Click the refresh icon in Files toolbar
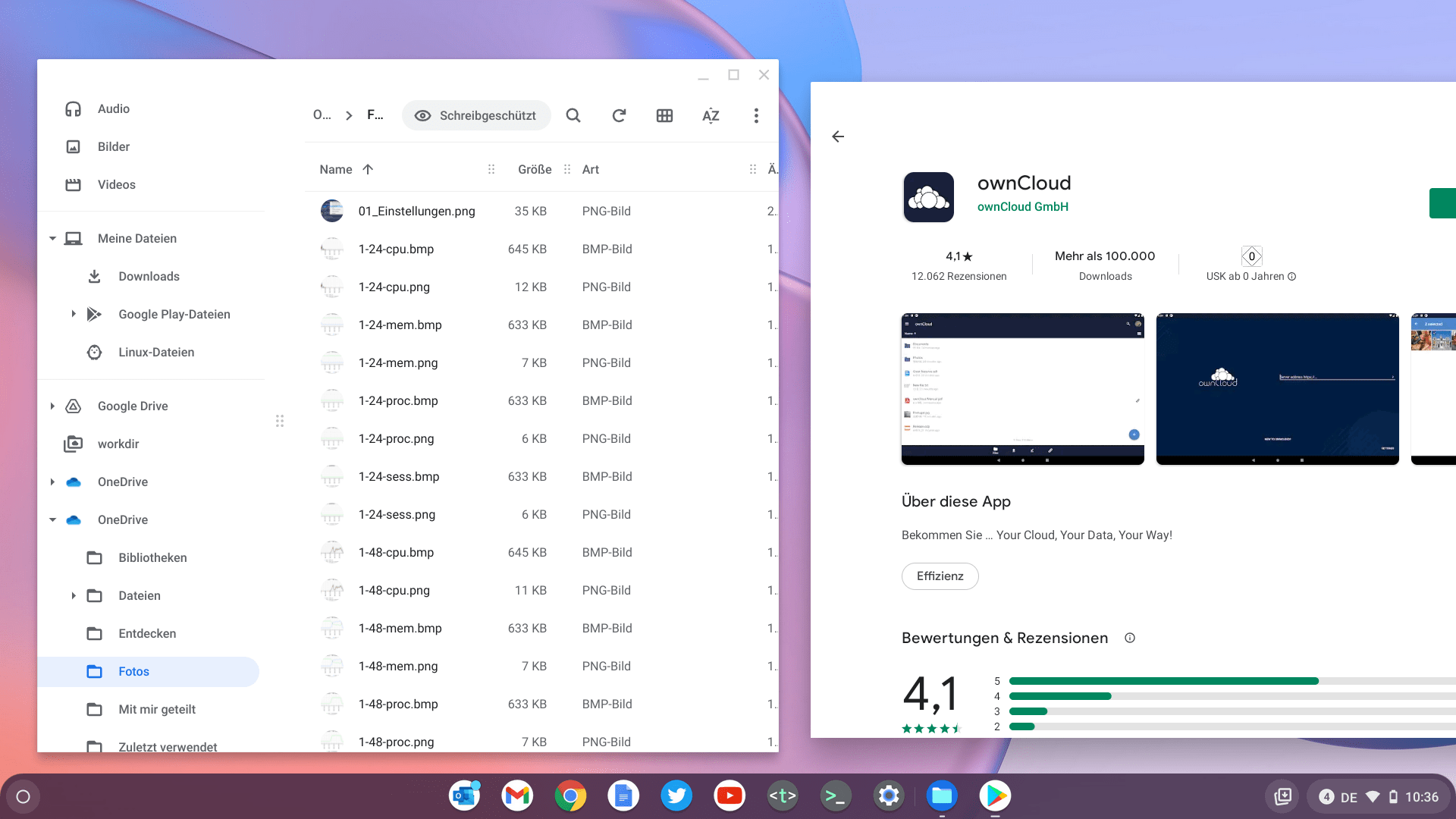Screen dimensions: 1456x819 (619, 115)
